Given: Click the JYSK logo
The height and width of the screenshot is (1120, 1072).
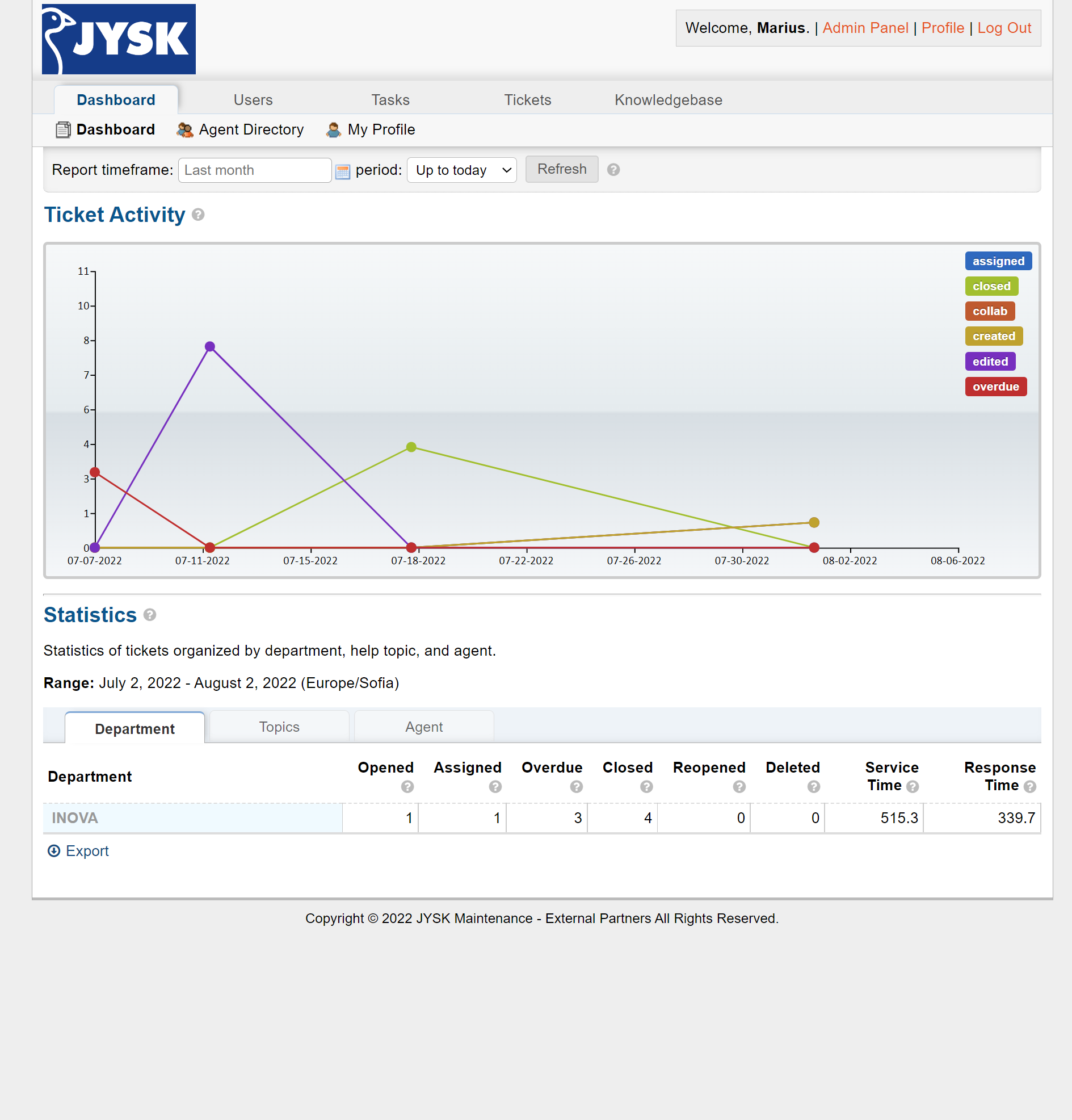Looking at the screenshot, I should pyautogui.click(x=118, y=39).
